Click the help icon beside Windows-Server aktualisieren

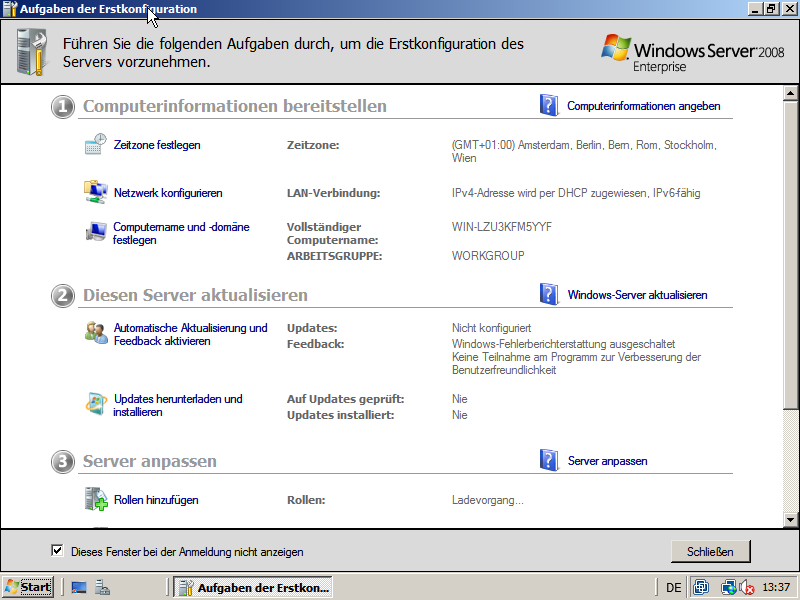549,294
